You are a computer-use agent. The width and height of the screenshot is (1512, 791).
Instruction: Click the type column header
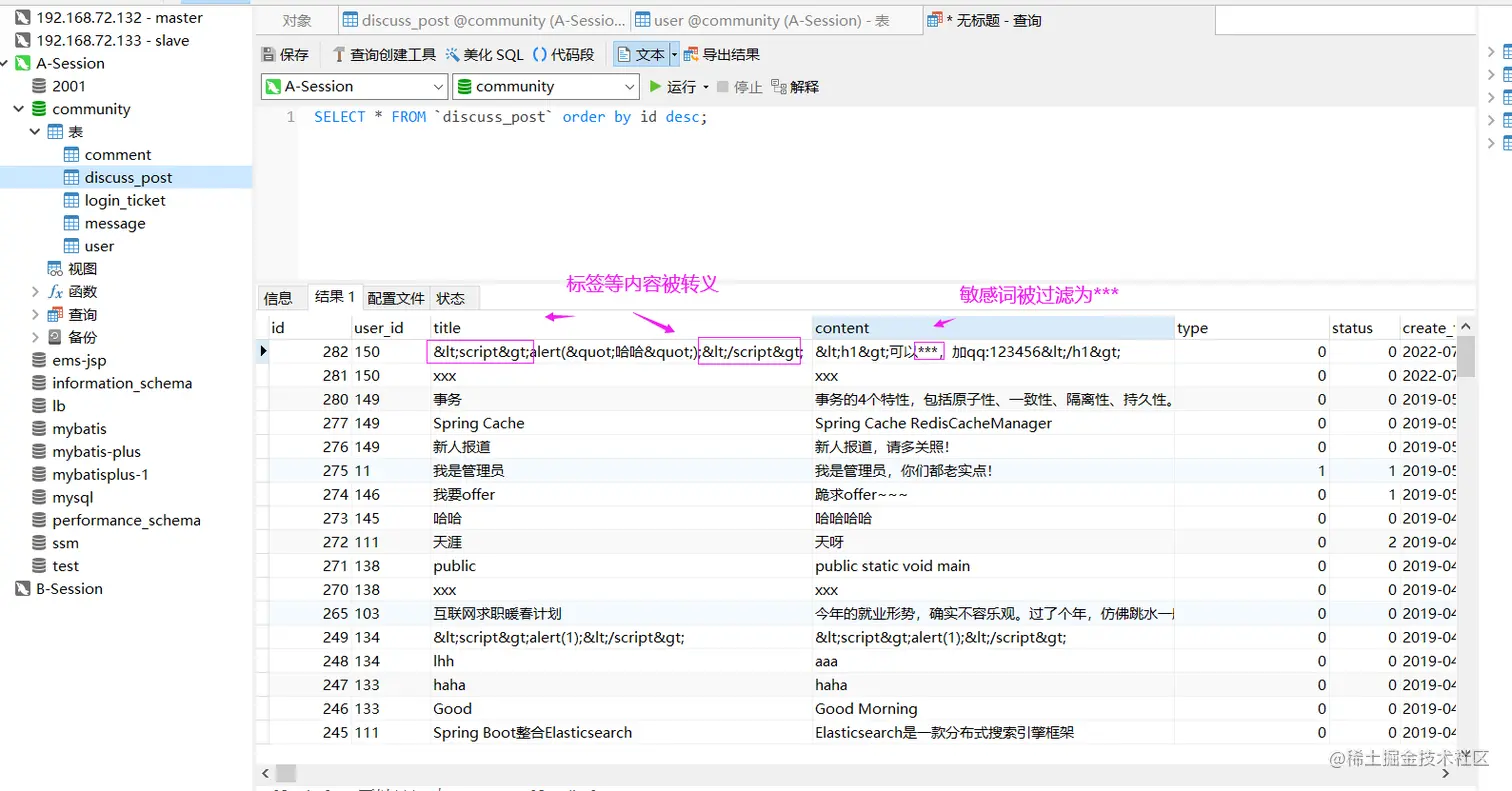tap(1252, 328)
